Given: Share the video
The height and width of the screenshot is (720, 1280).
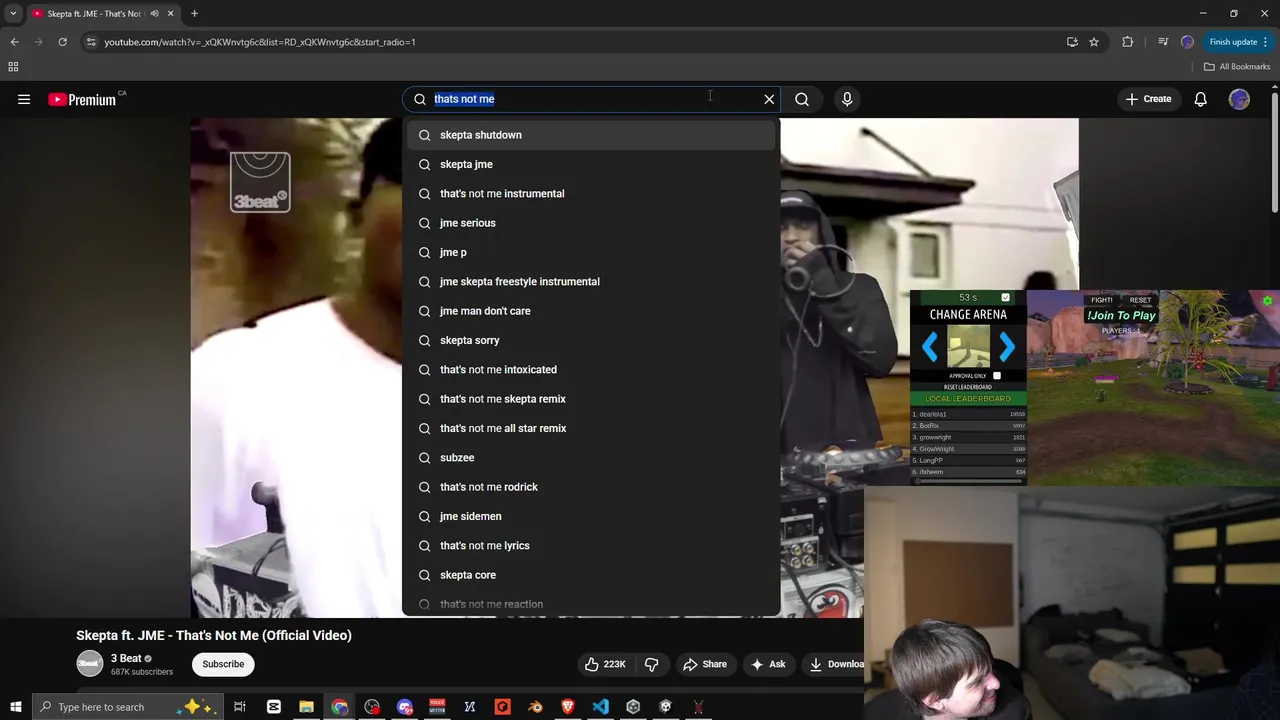Looking at the screenshot, I should [x=704, y=664].
